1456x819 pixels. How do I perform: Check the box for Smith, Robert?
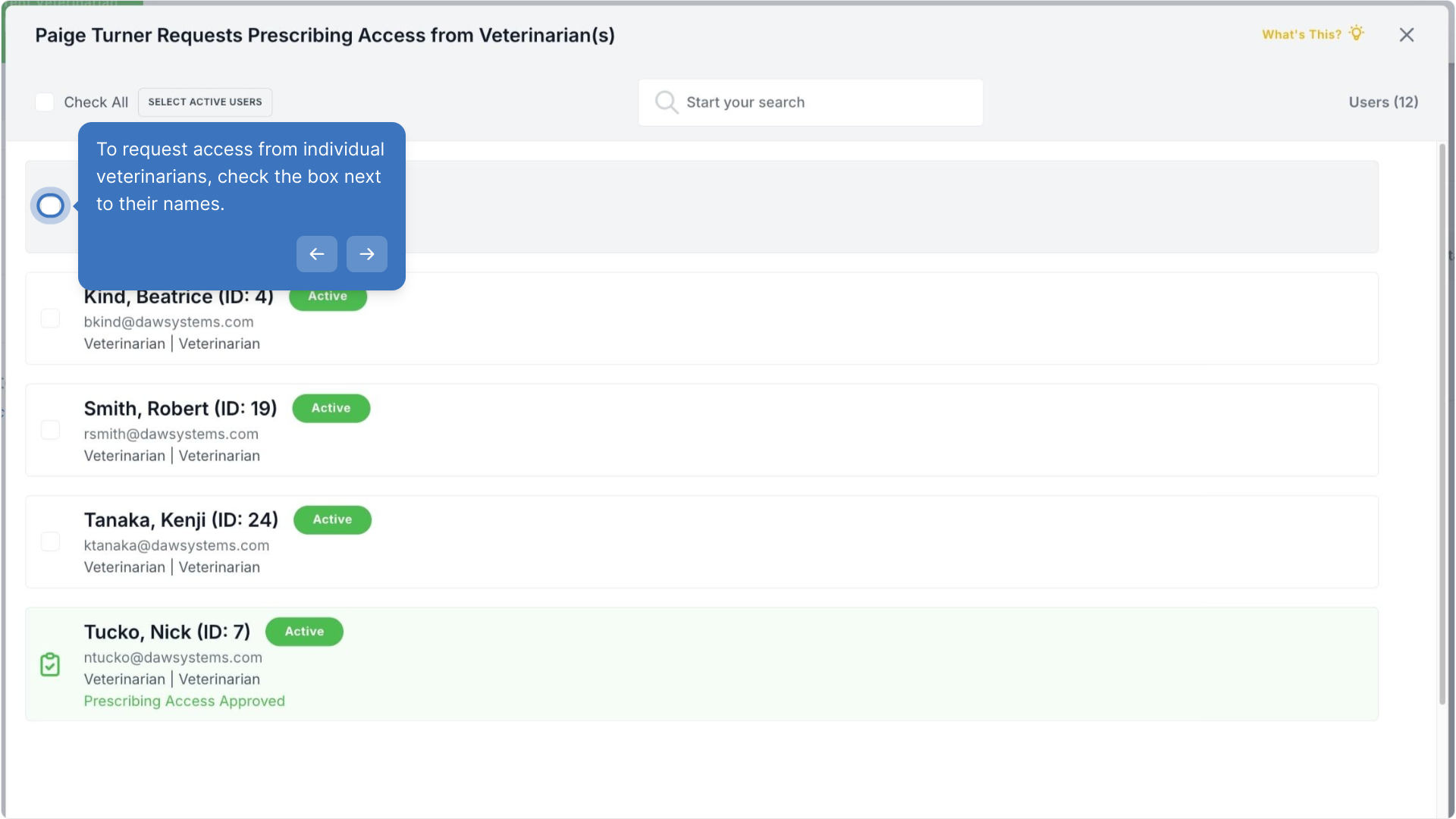pos(50,430)
